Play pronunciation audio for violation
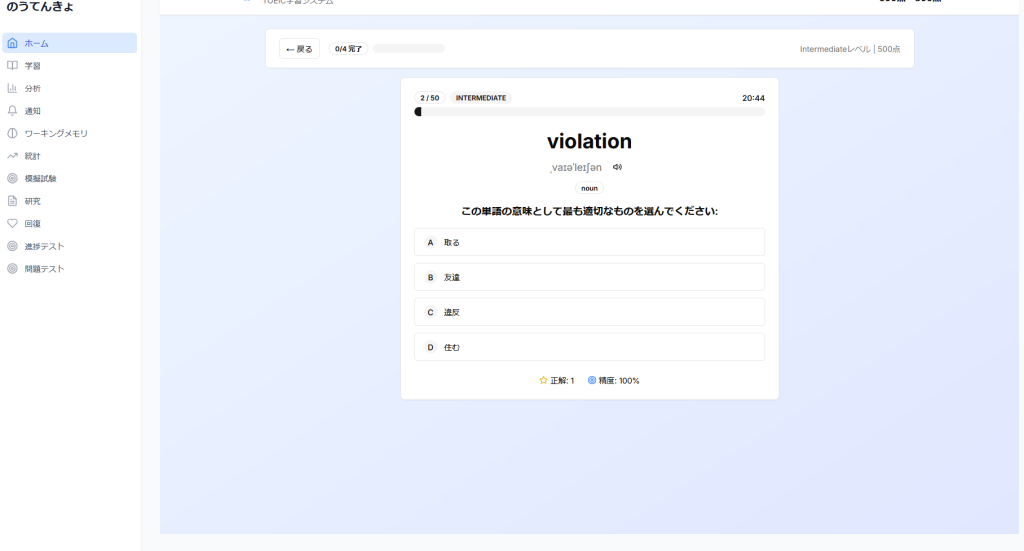The height and width of the screenshot is (551, 1024). (617, 167)
